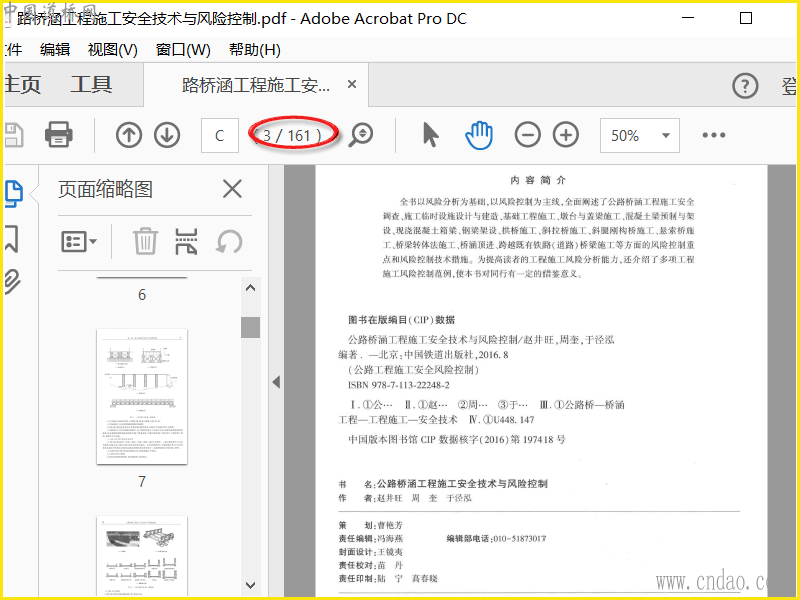Click the page label 7
The image size is (800, 600).
[142, 481]
